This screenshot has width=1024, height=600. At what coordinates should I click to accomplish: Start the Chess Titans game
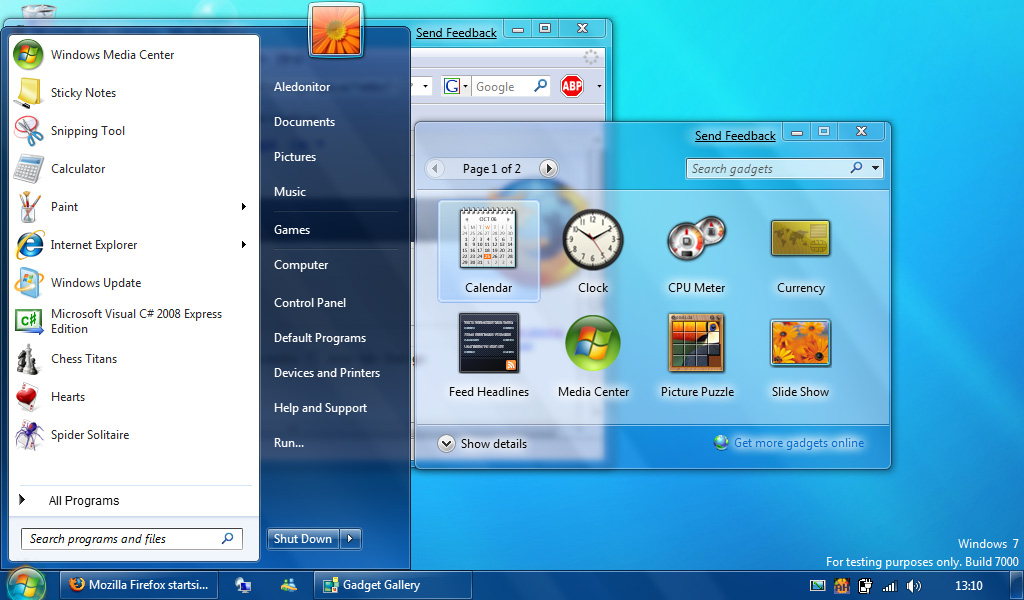135,358
